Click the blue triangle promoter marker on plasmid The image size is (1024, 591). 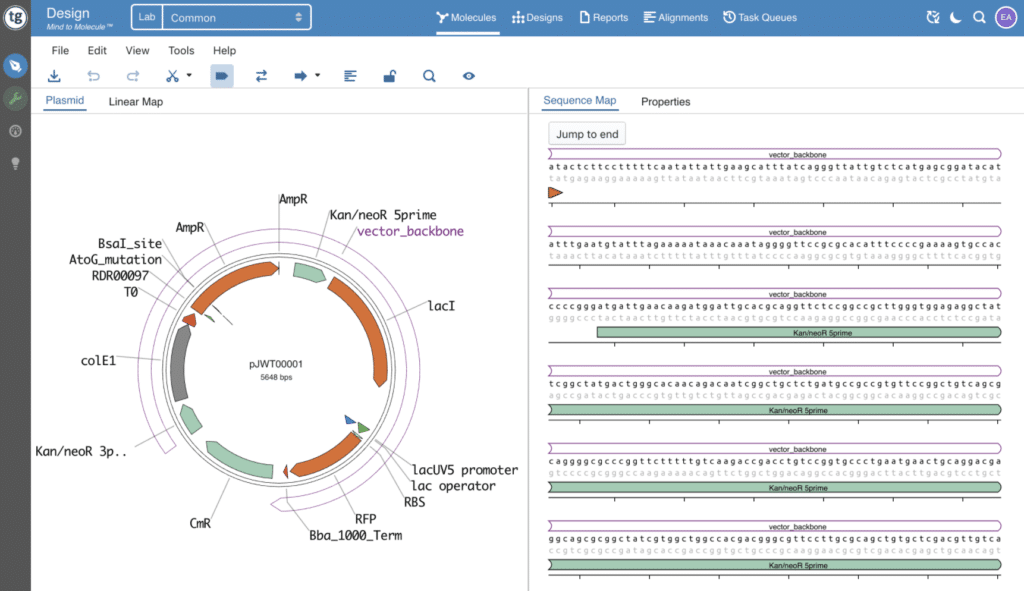click(x=350, y=420)
